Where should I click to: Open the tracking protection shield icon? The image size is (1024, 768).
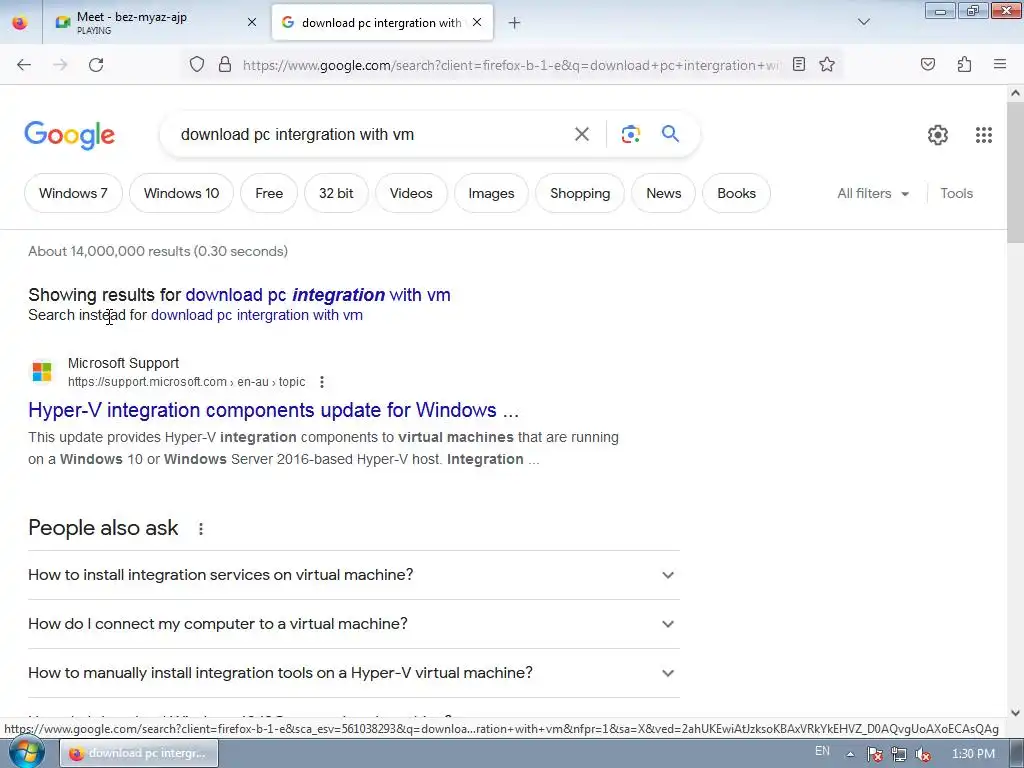pyautogui.click(x=197, y=65)
